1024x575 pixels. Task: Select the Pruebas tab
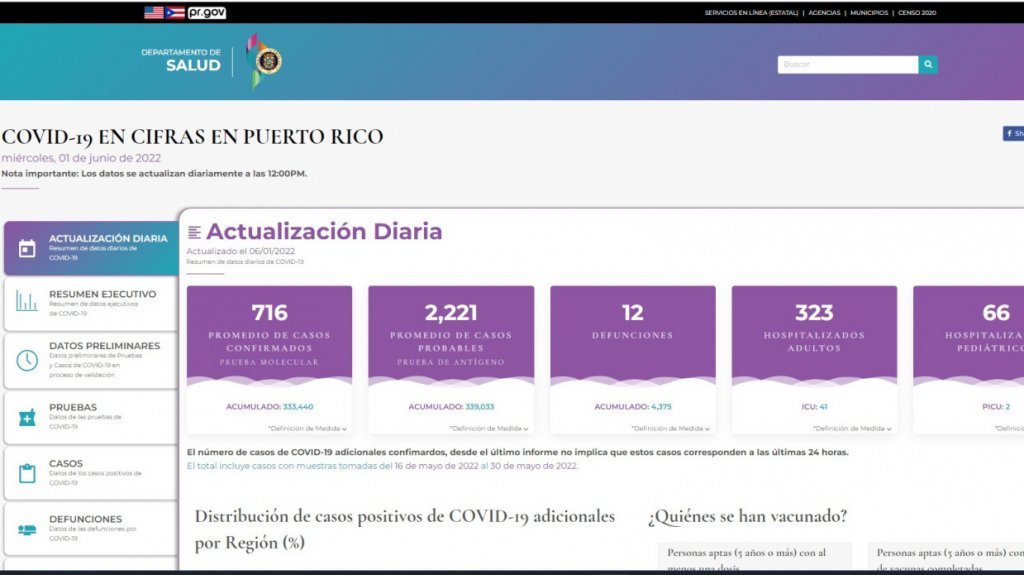coord(91,417)
